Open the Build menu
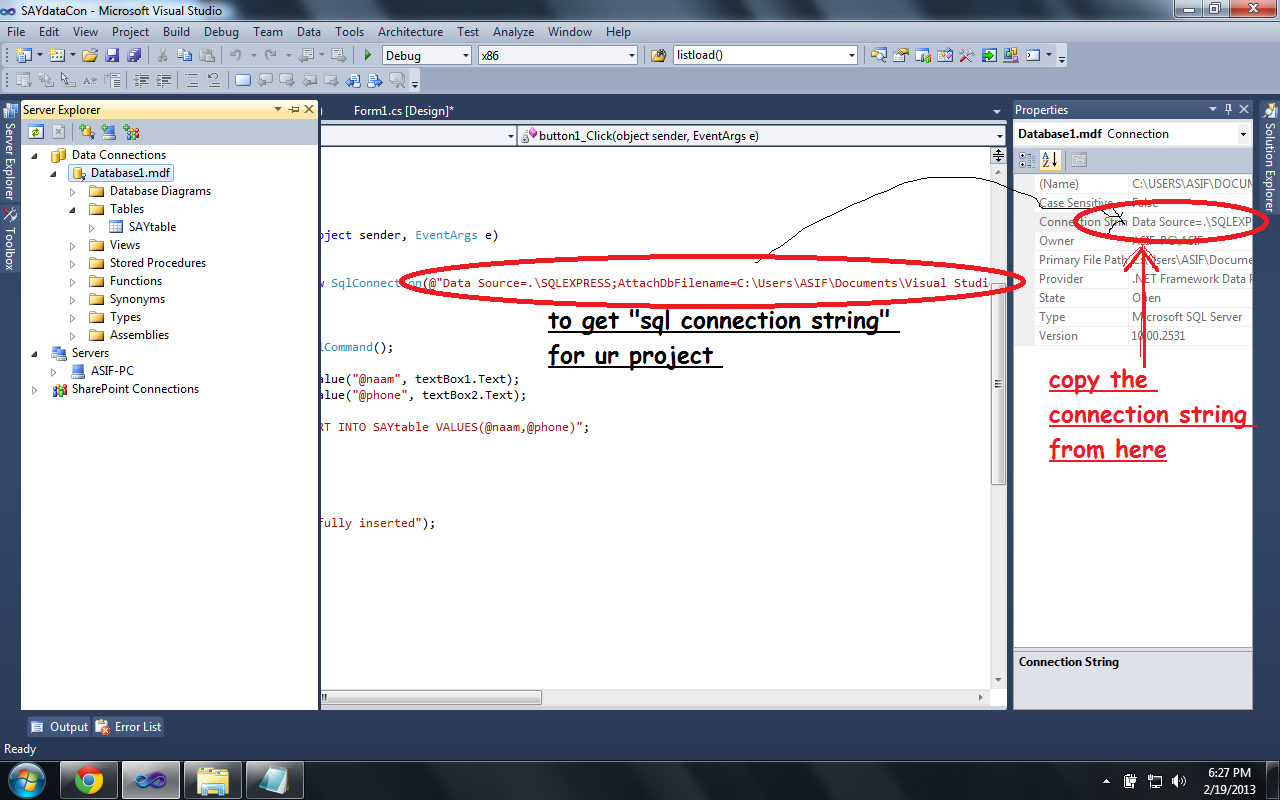Image resolution: width=1280 pixels, height=800 pixels. pos(176,32)
